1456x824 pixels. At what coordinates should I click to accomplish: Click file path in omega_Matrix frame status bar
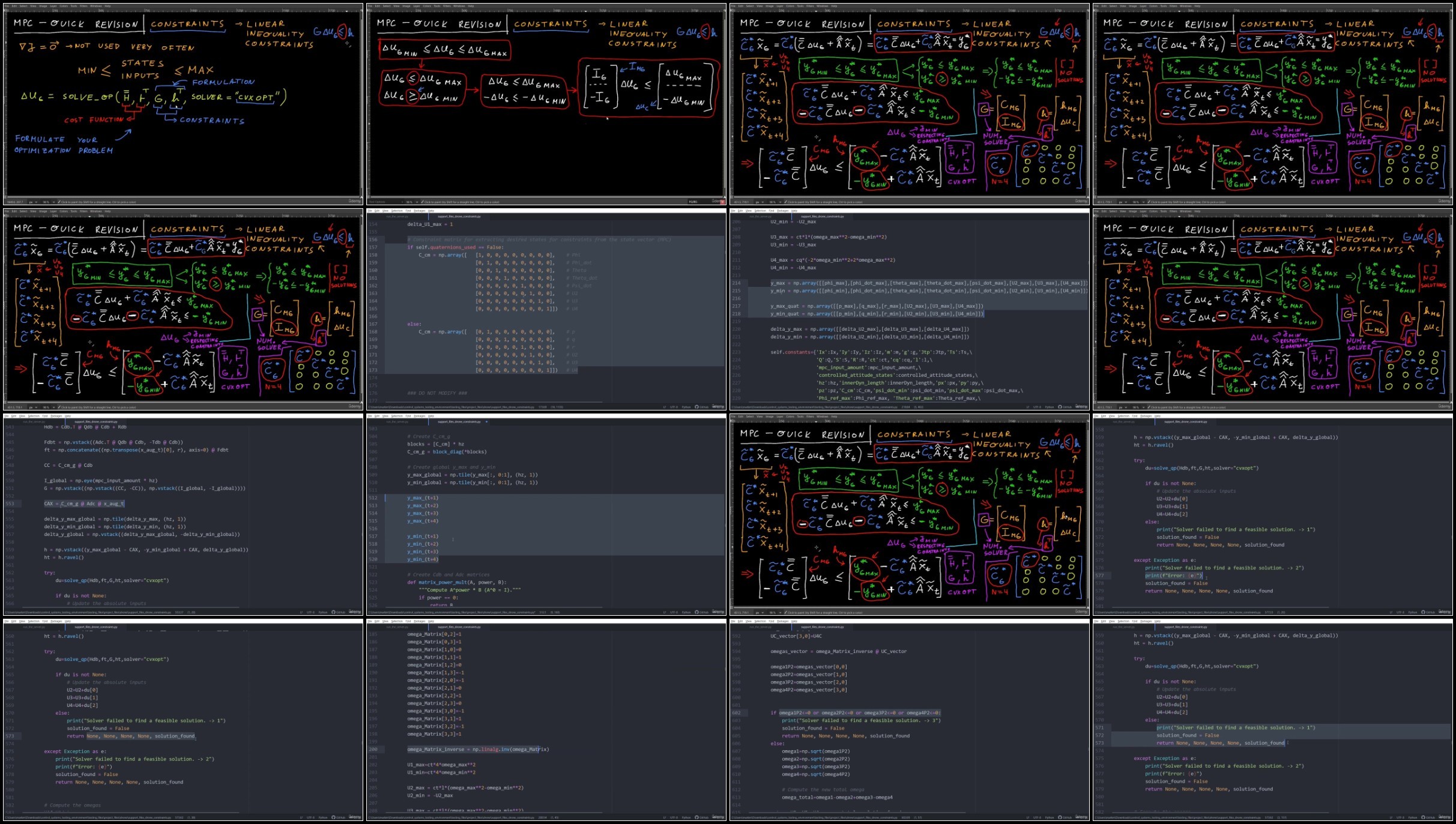point(451,817)
